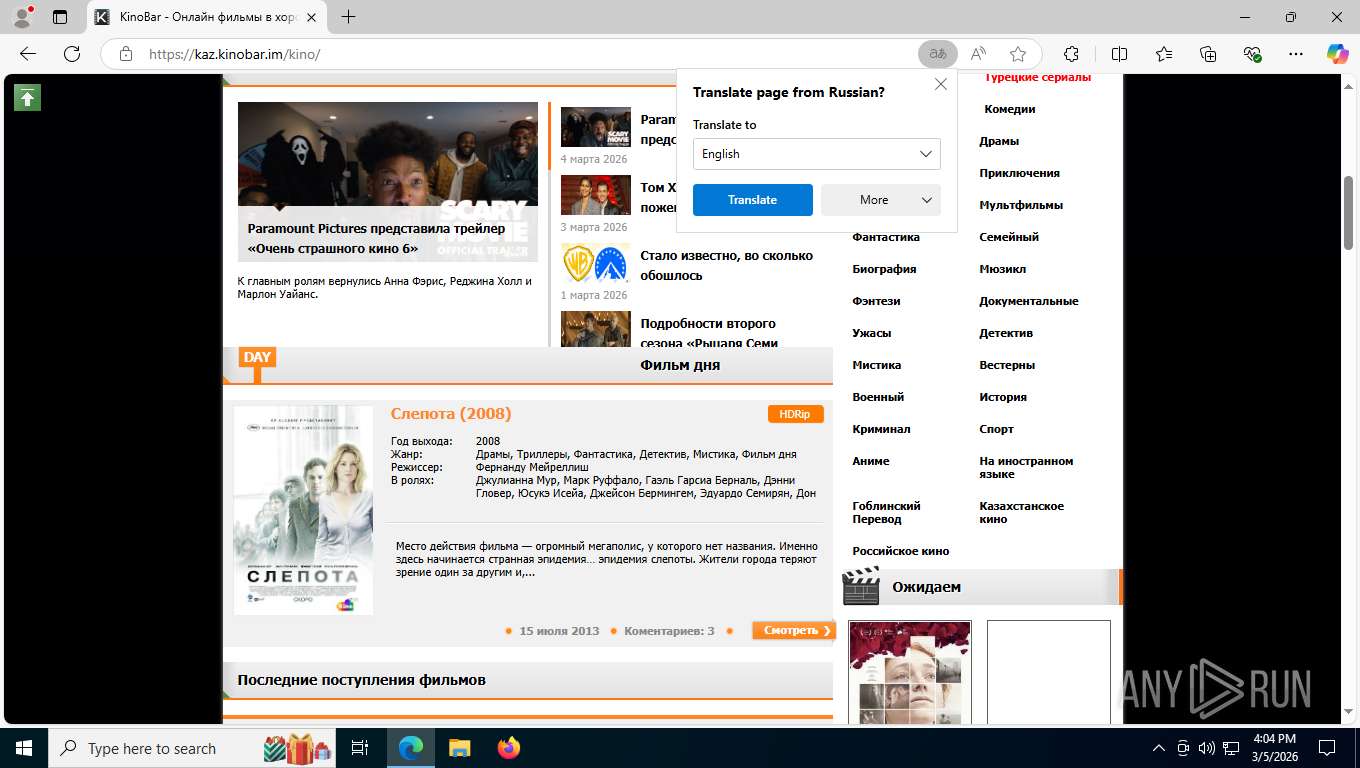View site information lock icon
The image size is (1360, 768).
click(126, 54)
